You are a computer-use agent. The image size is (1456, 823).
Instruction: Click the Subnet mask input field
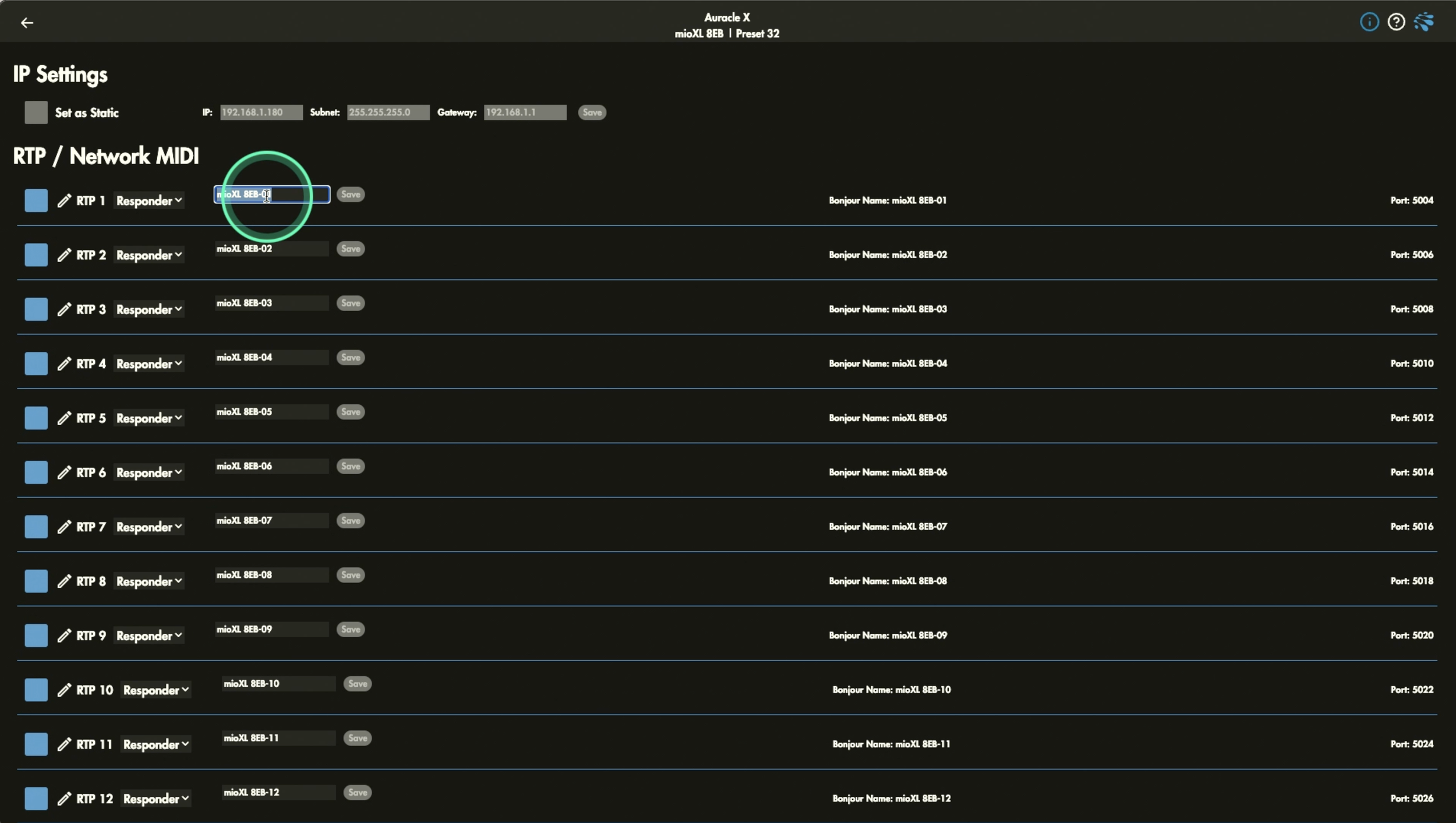click(388, 112)
